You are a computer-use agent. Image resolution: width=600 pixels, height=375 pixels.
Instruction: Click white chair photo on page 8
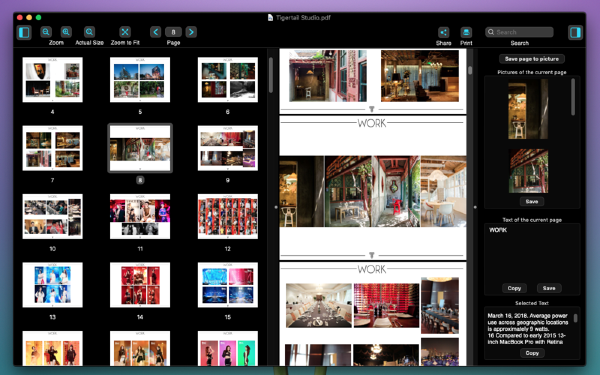[x=443, y=191]
